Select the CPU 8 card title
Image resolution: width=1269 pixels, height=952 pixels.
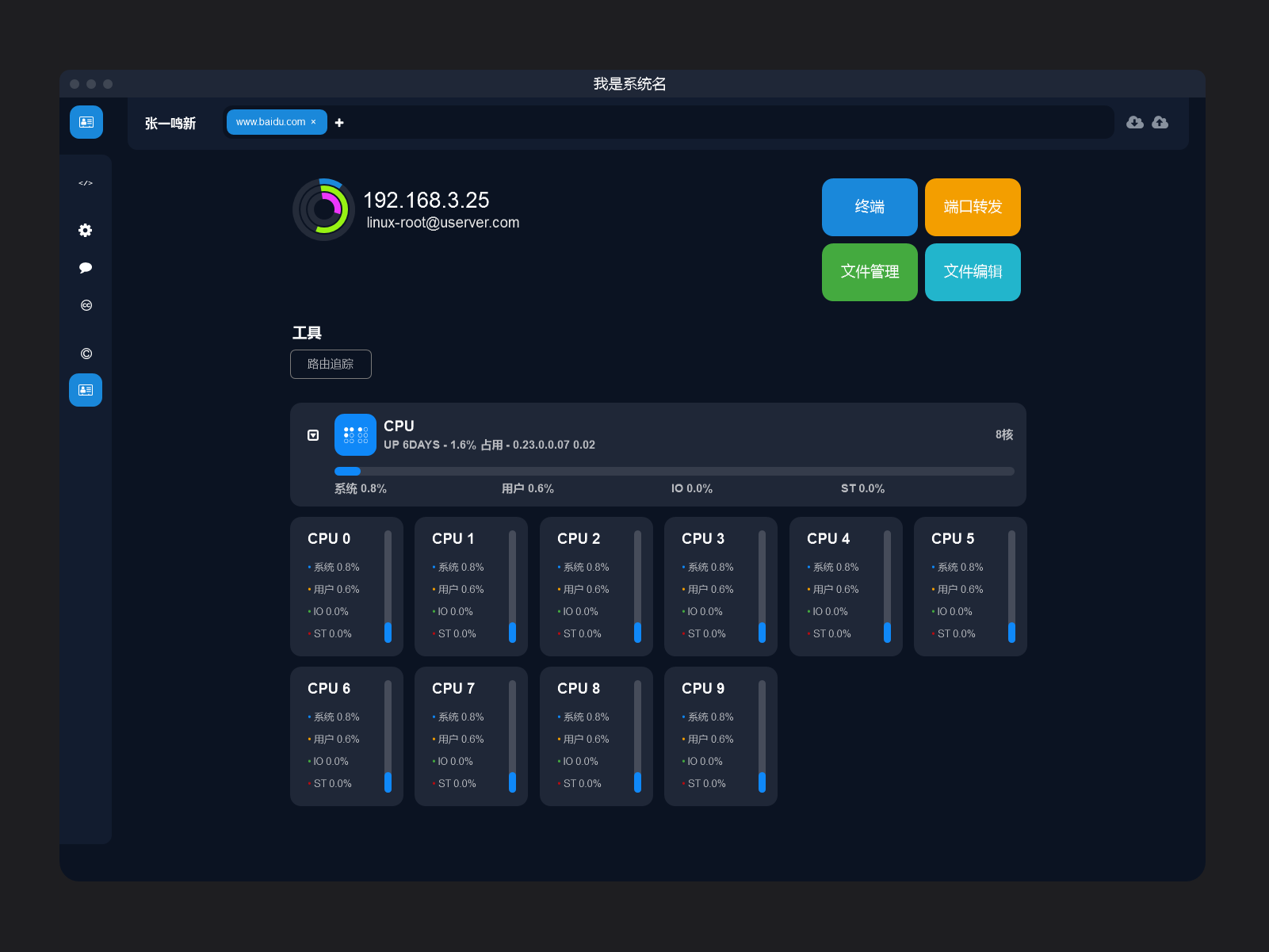[x=579, y=688]
